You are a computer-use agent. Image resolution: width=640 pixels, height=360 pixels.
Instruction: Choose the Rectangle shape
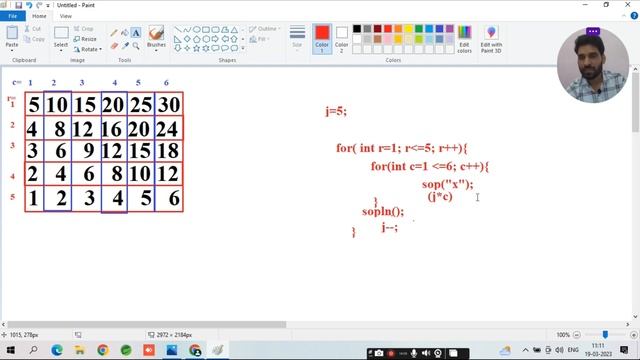pyautogui.click(x=206, y=29)
